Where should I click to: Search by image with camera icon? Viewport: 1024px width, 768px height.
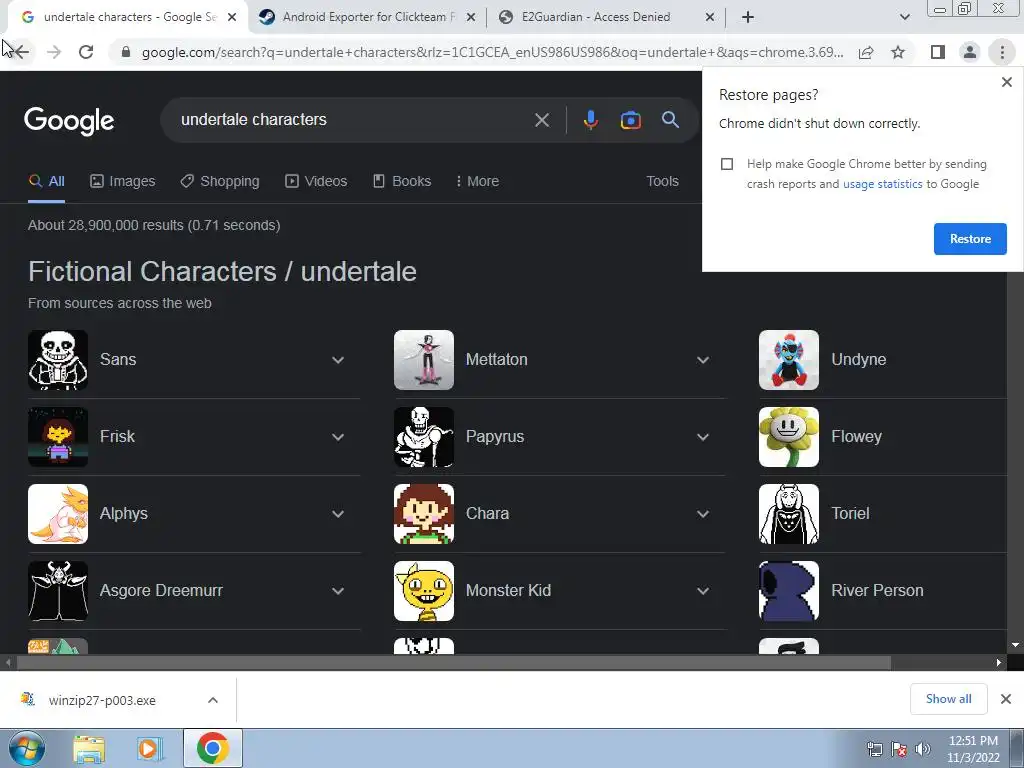[630, 120]
